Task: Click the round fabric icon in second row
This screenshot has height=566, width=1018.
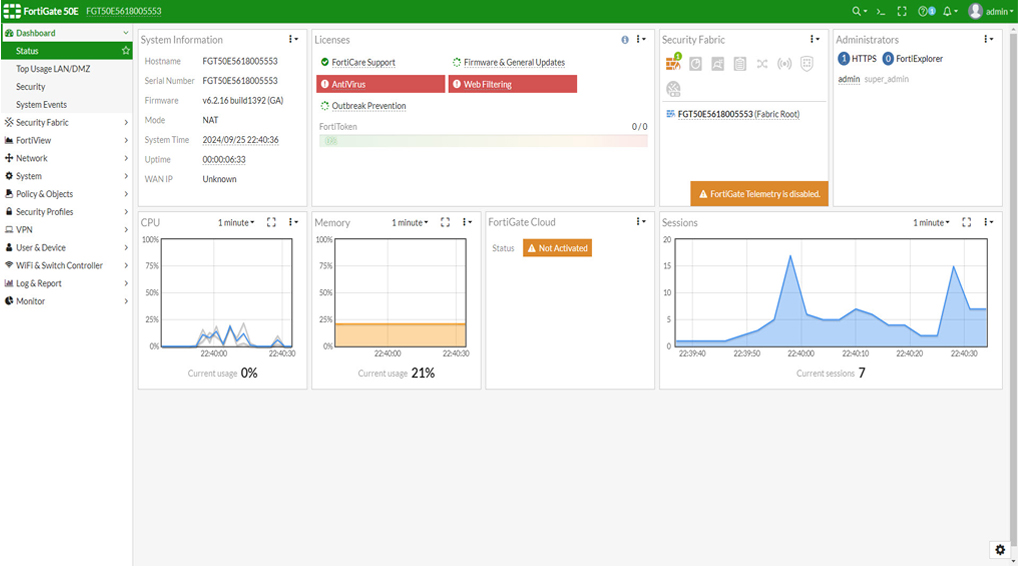Action: coord(673,89)
